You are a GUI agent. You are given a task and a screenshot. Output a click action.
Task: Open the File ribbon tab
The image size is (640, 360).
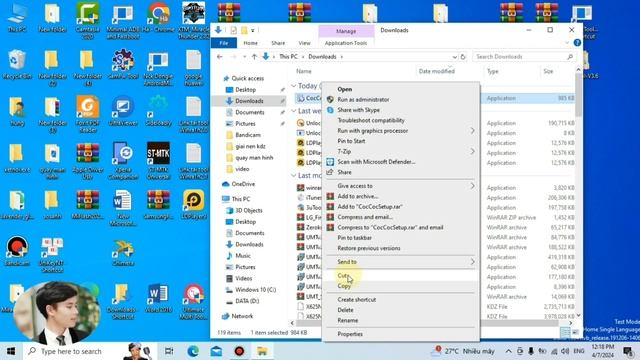(x=224, y=43)
